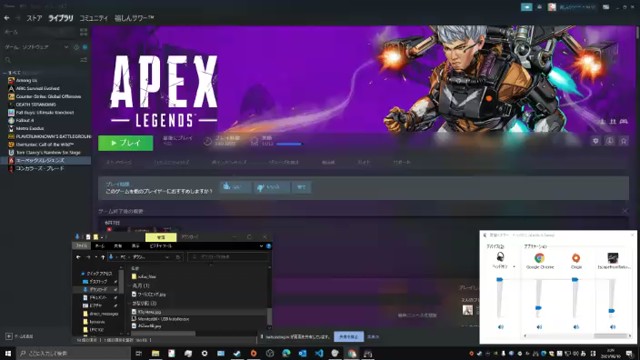Expand the ゲーム、ソフトウェア filter dropdown
This screenshot has width=640, height=360.
click(x=66, y=47)
